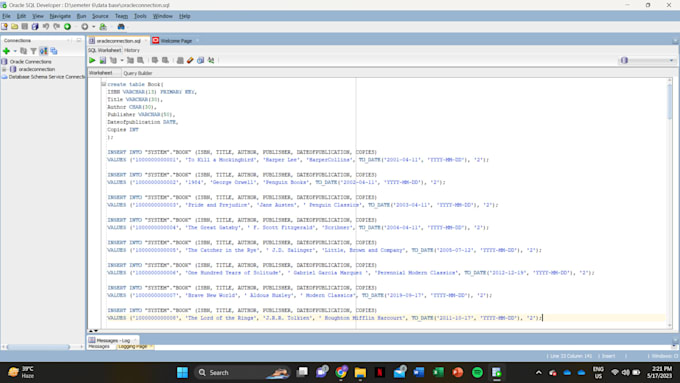Minimize the Connections panel
The width and height of the screenshot is (680, 383).
pyautogui.click(x=79, y=40)
